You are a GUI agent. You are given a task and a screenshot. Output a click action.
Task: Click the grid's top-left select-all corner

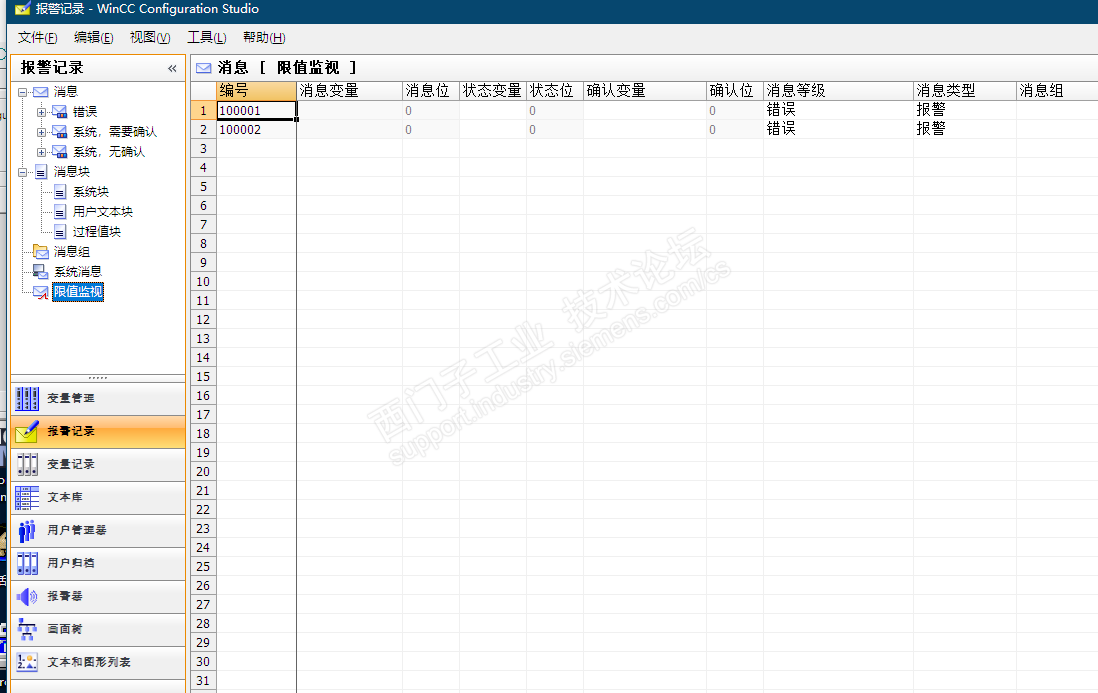coord(204,91)
